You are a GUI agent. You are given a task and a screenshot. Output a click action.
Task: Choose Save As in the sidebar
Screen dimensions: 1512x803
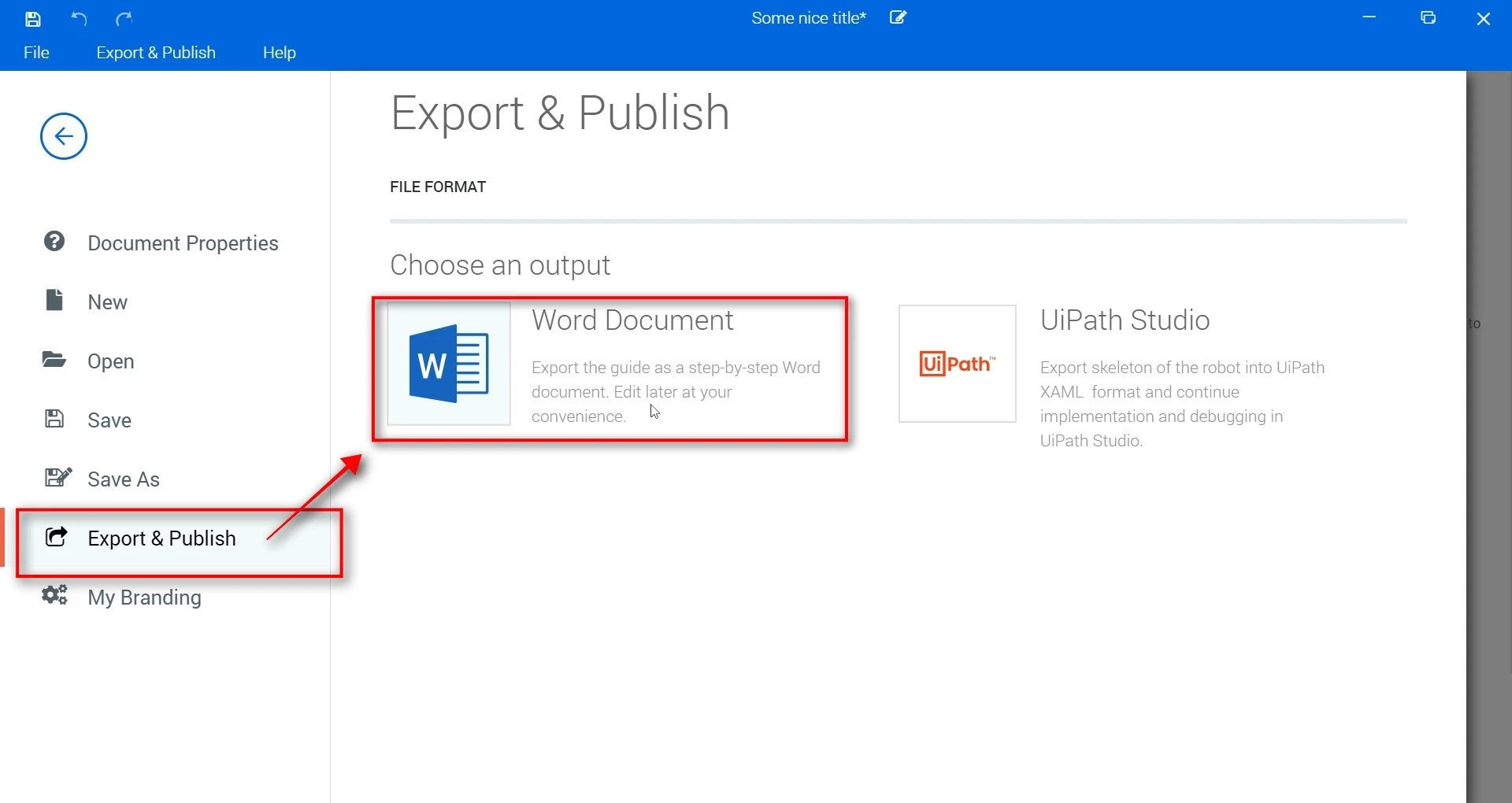(x=165, y=479)
